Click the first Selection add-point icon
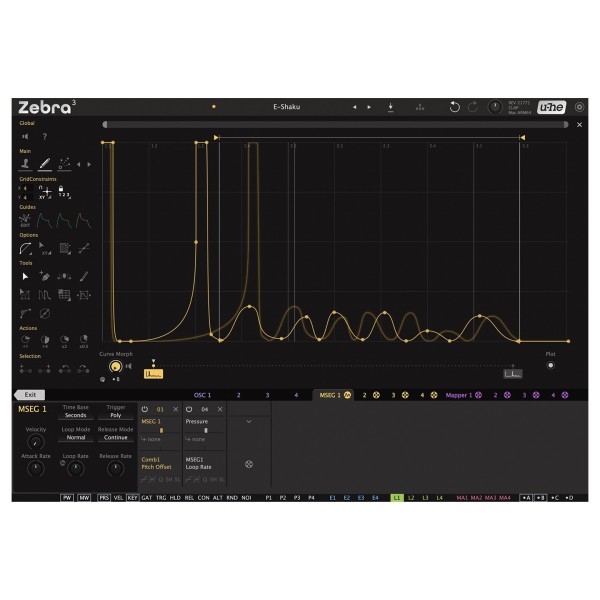The height and width of the screenshot is (600, 600). (x=25, y=369)
